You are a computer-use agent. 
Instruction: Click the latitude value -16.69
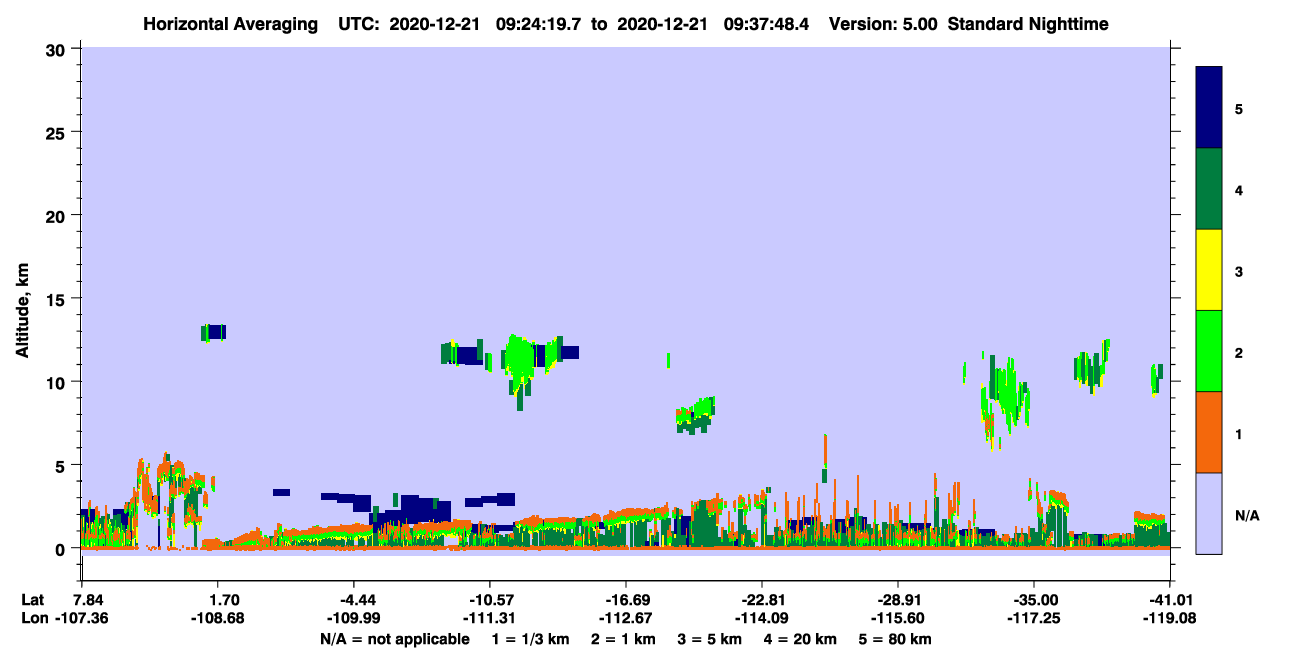click(625, 600)
